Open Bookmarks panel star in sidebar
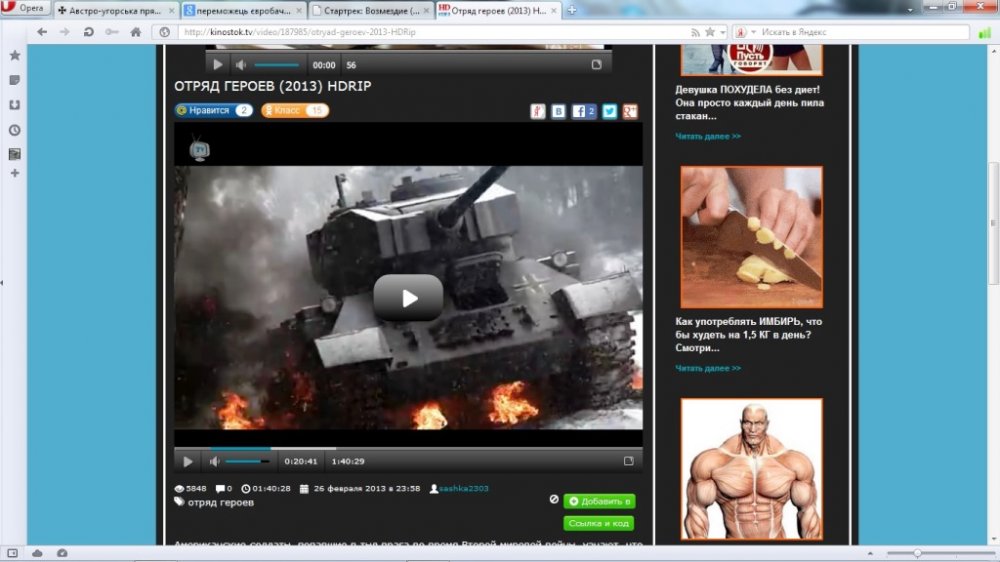1000x562 pixels. click(x=15, y=55)
